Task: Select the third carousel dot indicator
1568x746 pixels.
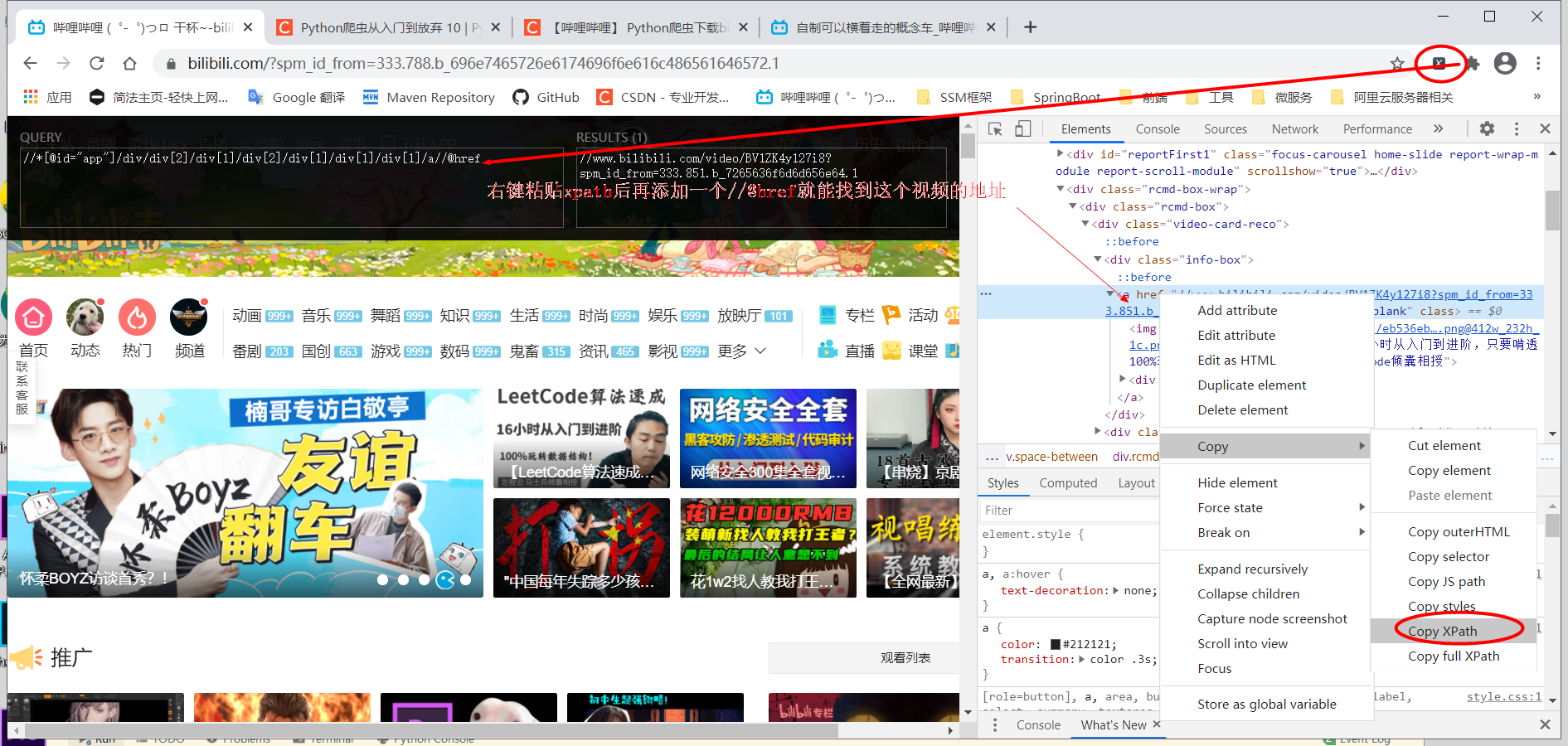Action: (x=425, y=580)
